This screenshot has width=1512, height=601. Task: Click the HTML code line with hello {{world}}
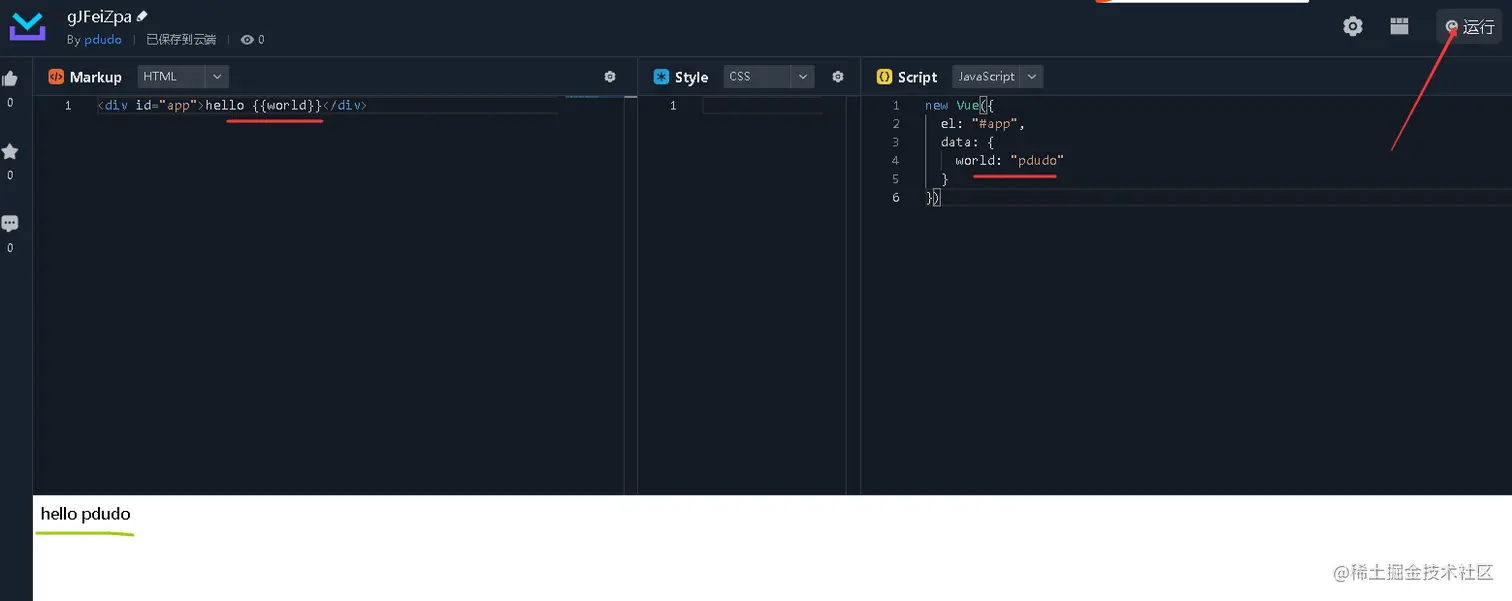[232, 105]
